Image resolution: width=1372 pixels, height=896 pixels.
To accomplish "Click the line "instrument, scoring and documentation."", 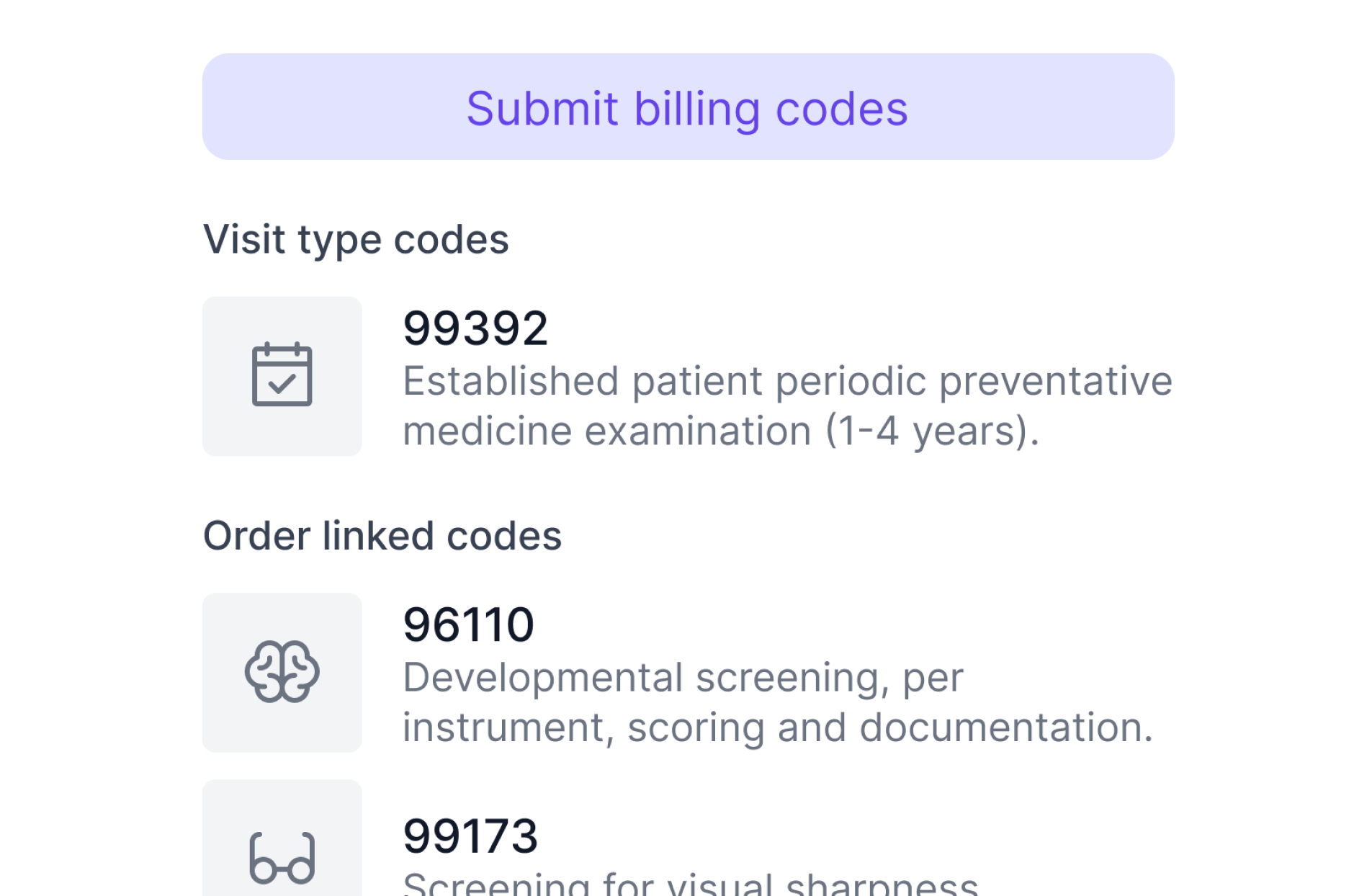I will pos(777,727).
